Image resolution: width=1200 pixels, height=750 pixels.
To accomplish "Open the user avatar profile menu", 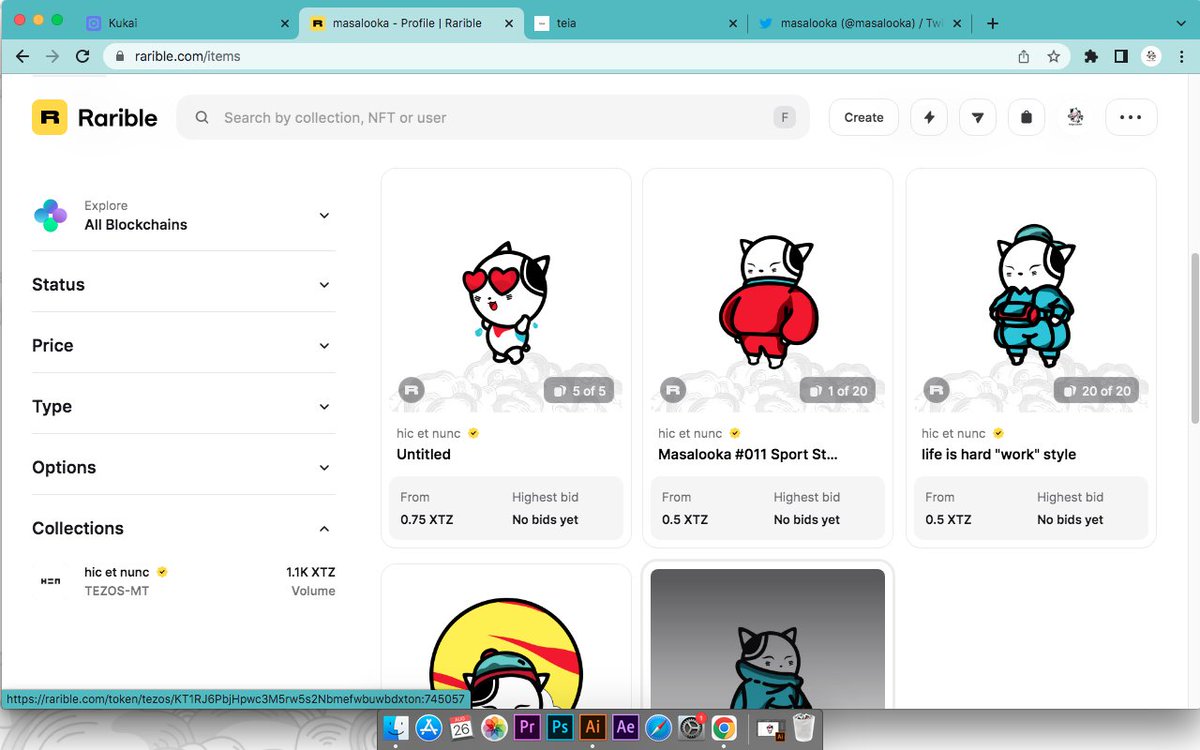I will coord(1075,117).
